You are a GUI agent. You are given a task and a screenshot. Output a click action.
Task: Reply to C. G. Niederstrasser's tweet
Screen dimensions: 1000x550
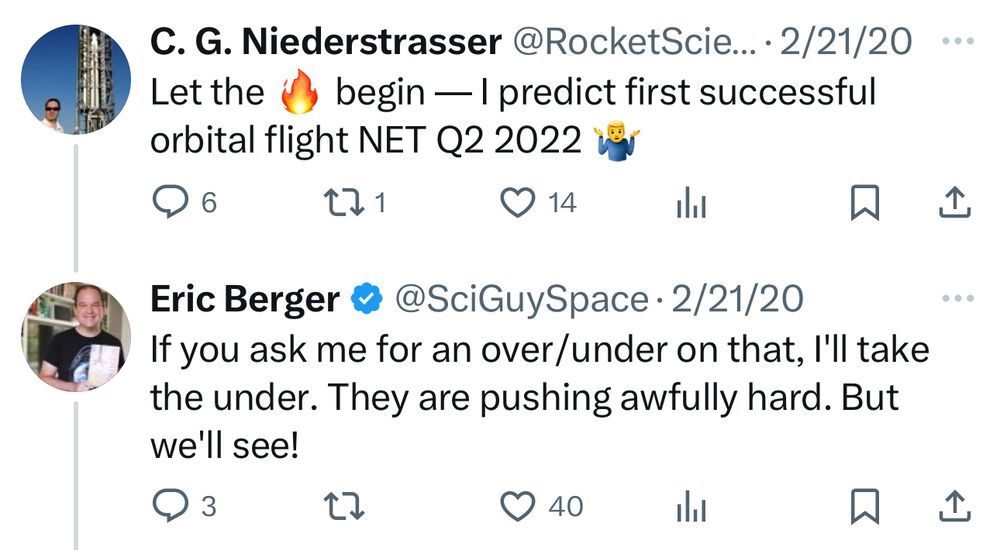[x=169, y=204]
